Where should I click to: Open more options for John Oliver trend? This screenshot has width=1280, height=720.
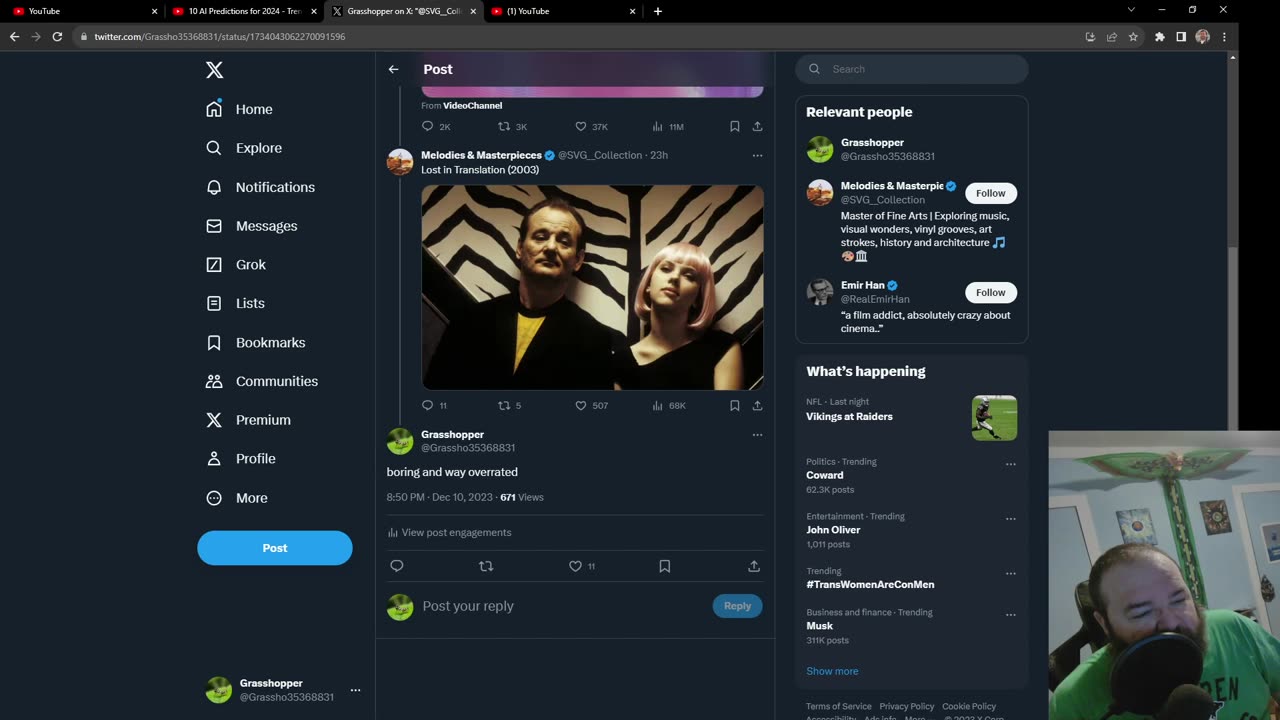pos(1010,519)
